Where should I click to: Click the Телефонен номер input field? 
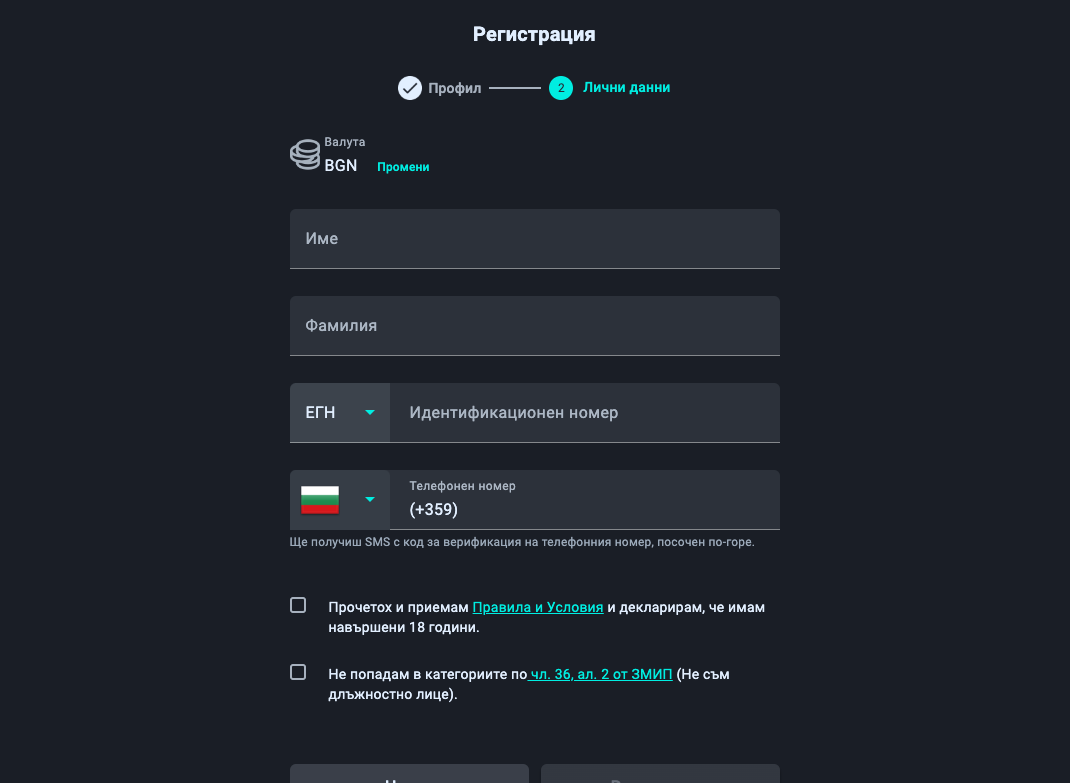[x=585, y=509]
